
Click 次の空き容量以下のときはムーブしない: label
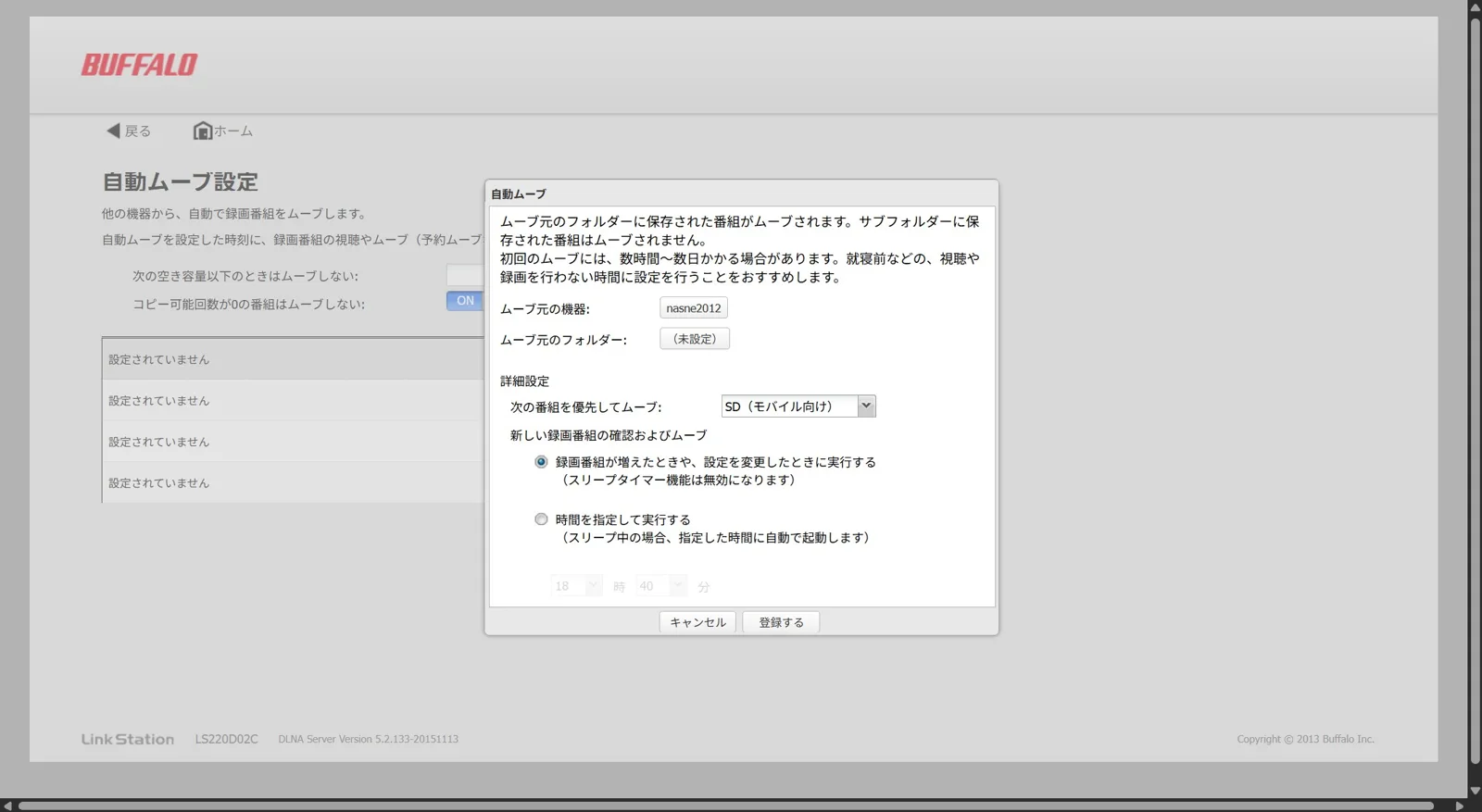pyautogui.click(x=245, y=276)
